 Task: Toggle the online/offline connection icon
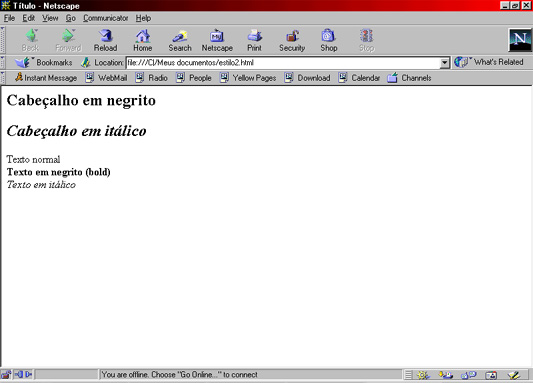pos(23,375)
